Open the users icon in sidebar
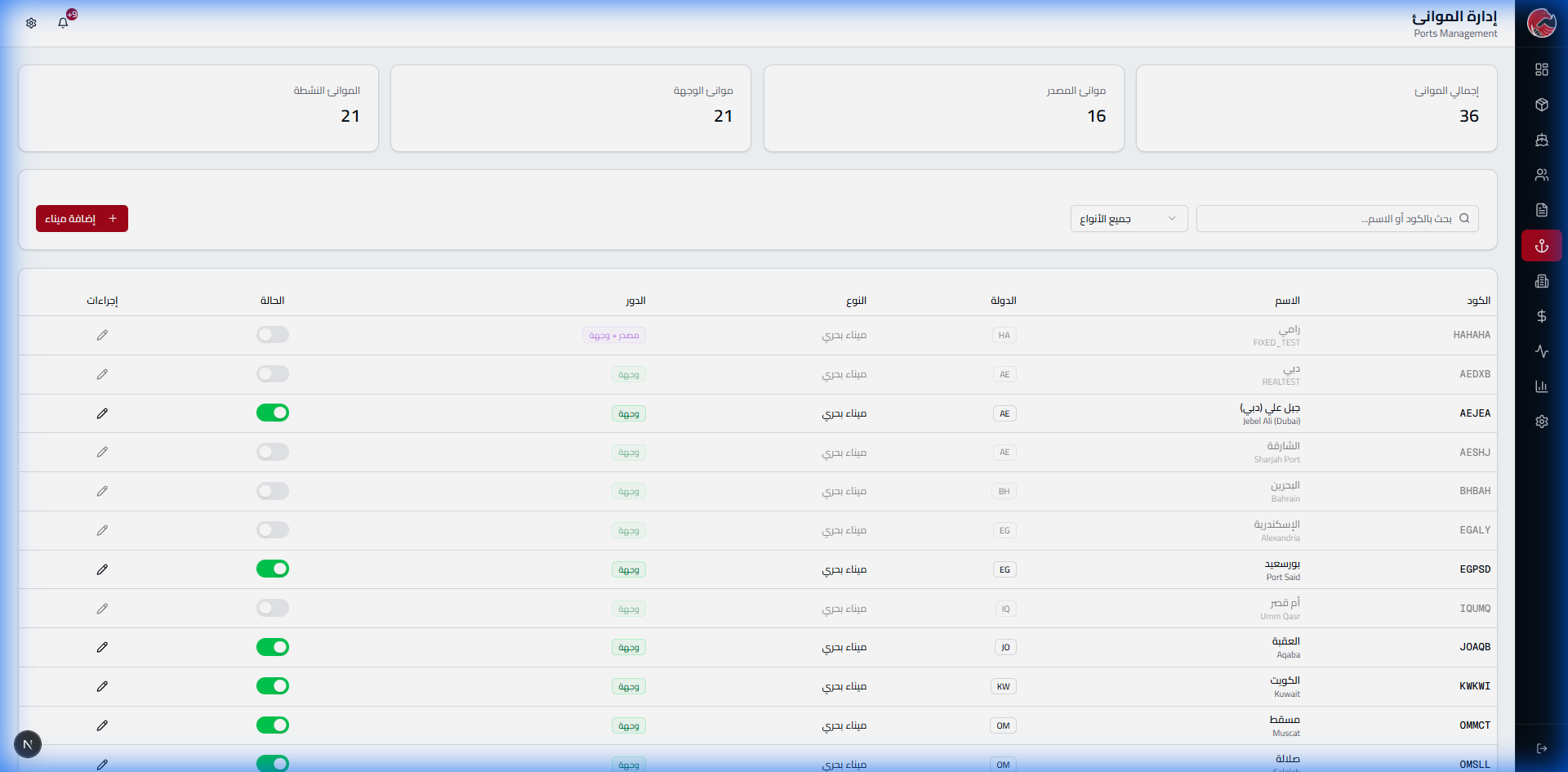Screen dimensions: 1568x772 1541,175
